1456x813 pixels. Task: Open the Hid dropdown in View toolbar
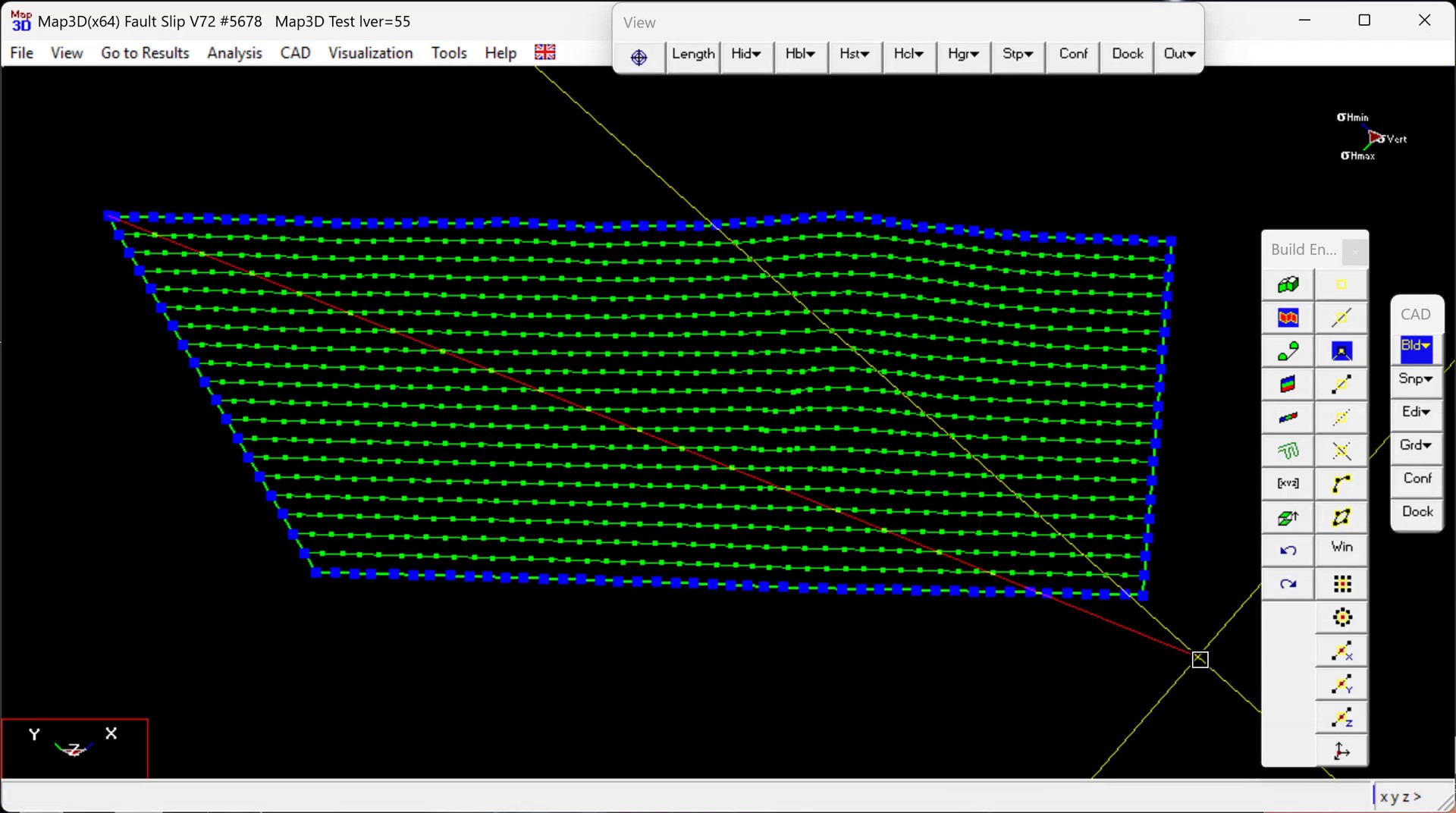[746, 54]
